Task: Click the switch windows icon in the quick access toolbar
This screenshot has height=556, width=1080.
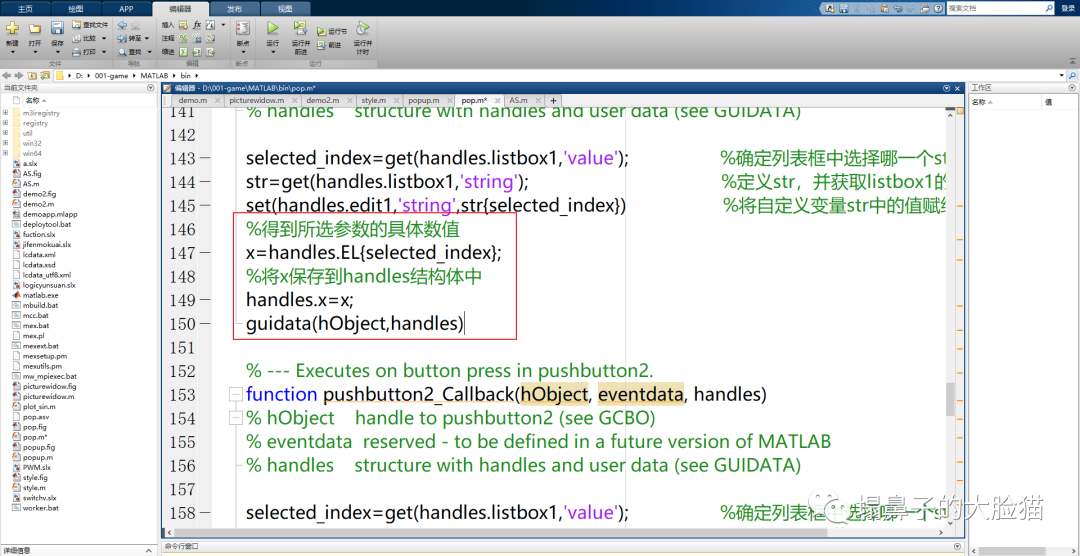Action: click(925, 8)
